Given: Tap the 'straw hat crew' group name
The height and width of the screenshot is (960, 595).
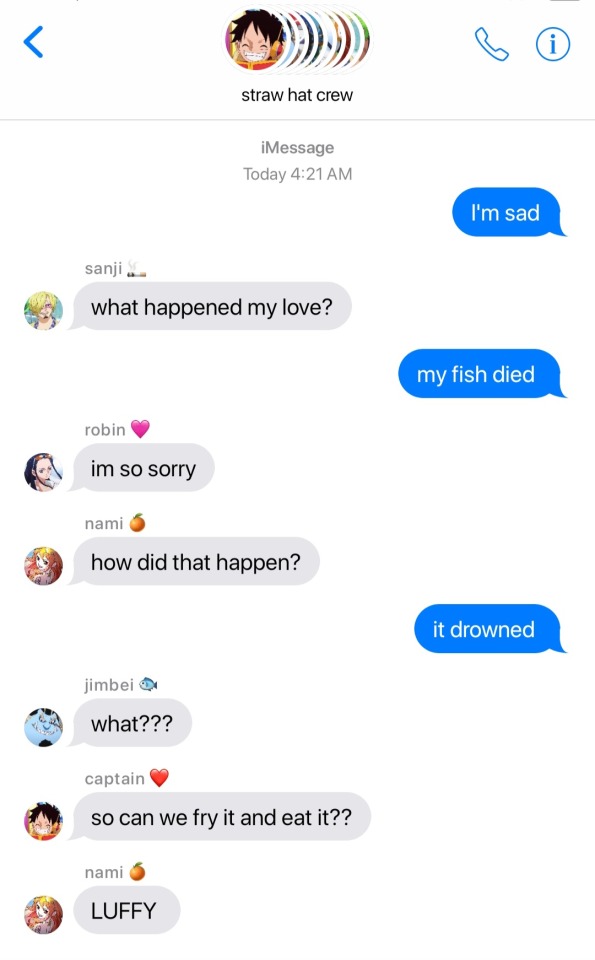Looking at the screenshot, I should coord(297,95).
